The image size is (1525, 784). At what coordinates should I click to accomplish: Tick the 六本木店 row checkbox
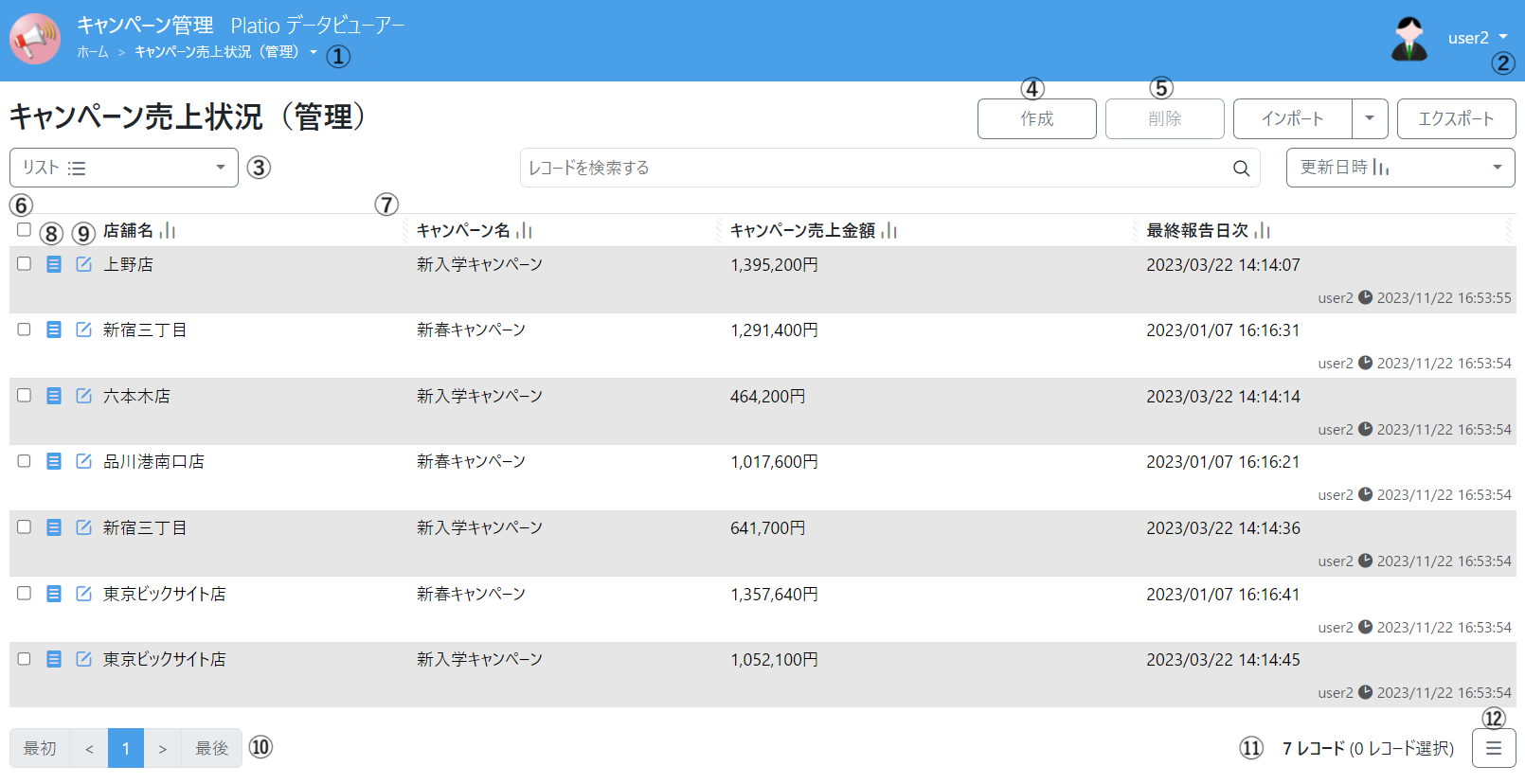tap(24, 396)
